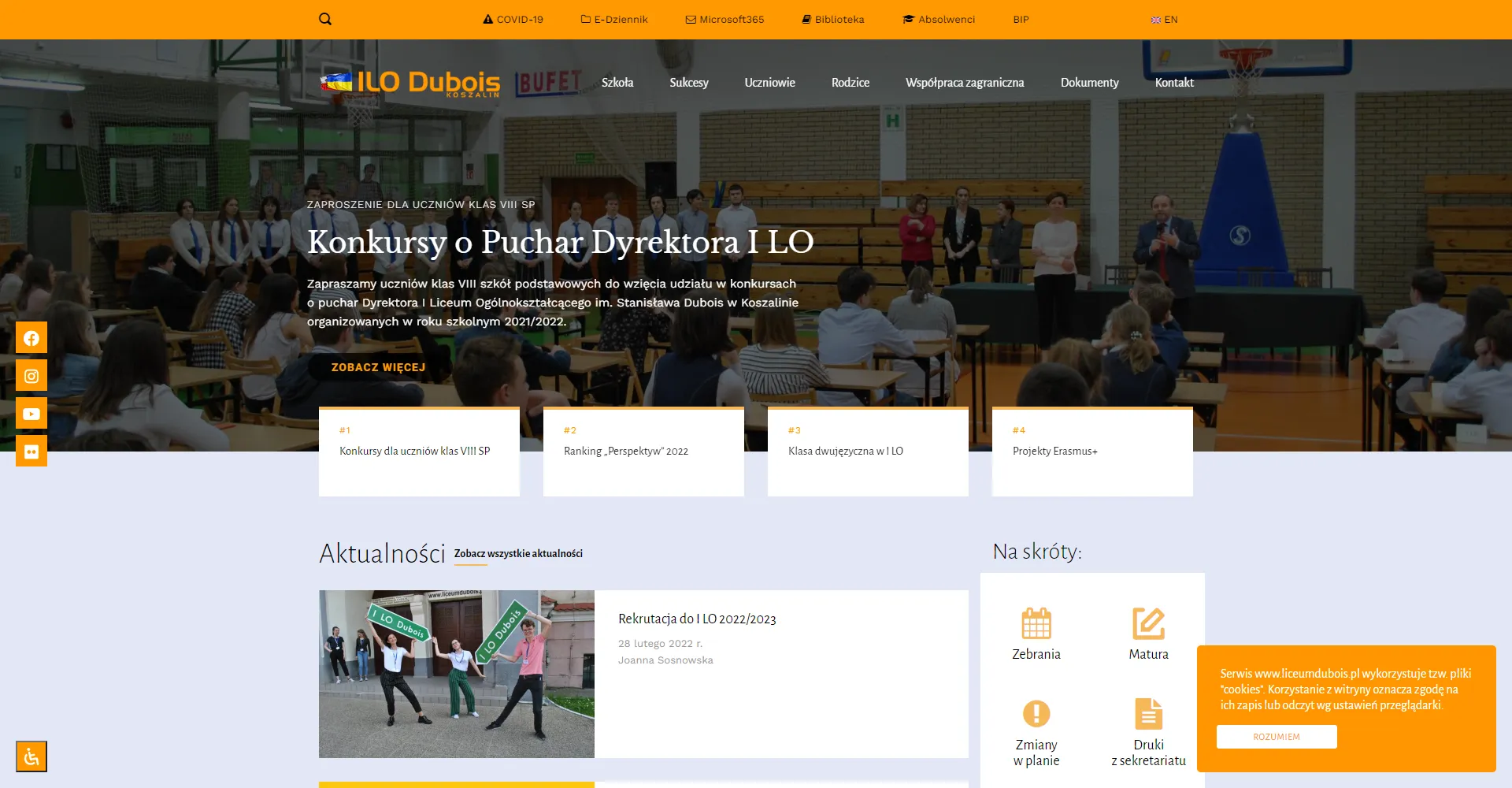Click the search magnifier icon
The height and width of the screenshot is (788, 1512).
[x=325, y=20]
